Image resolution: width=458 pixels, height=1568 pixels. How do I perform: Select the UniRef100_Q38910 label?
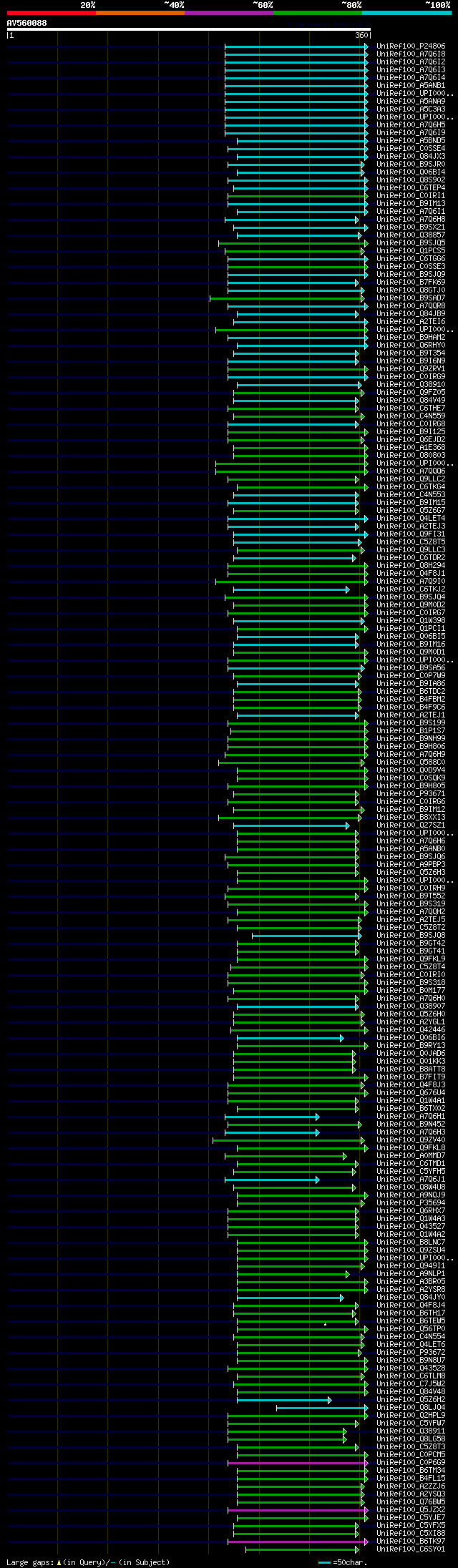coord(411,385)
